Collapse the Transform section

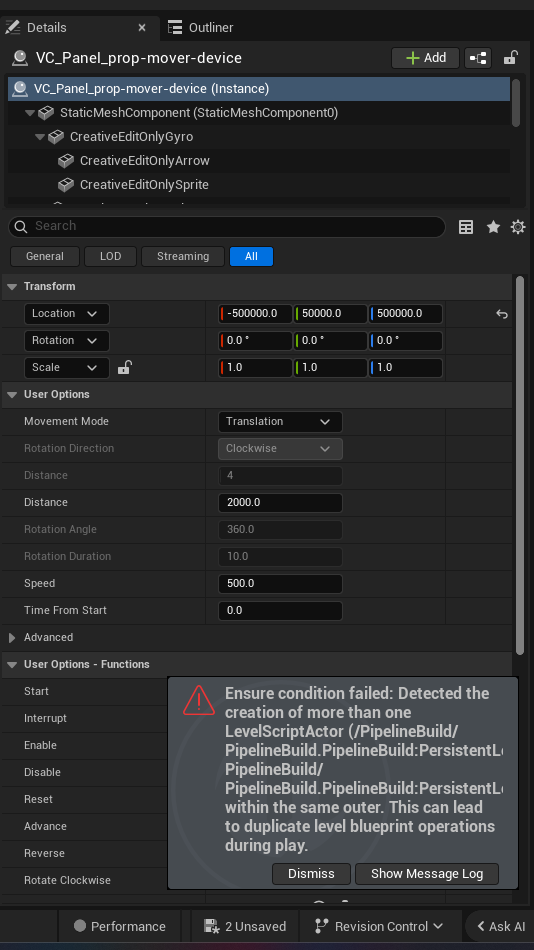click(12, 287)
